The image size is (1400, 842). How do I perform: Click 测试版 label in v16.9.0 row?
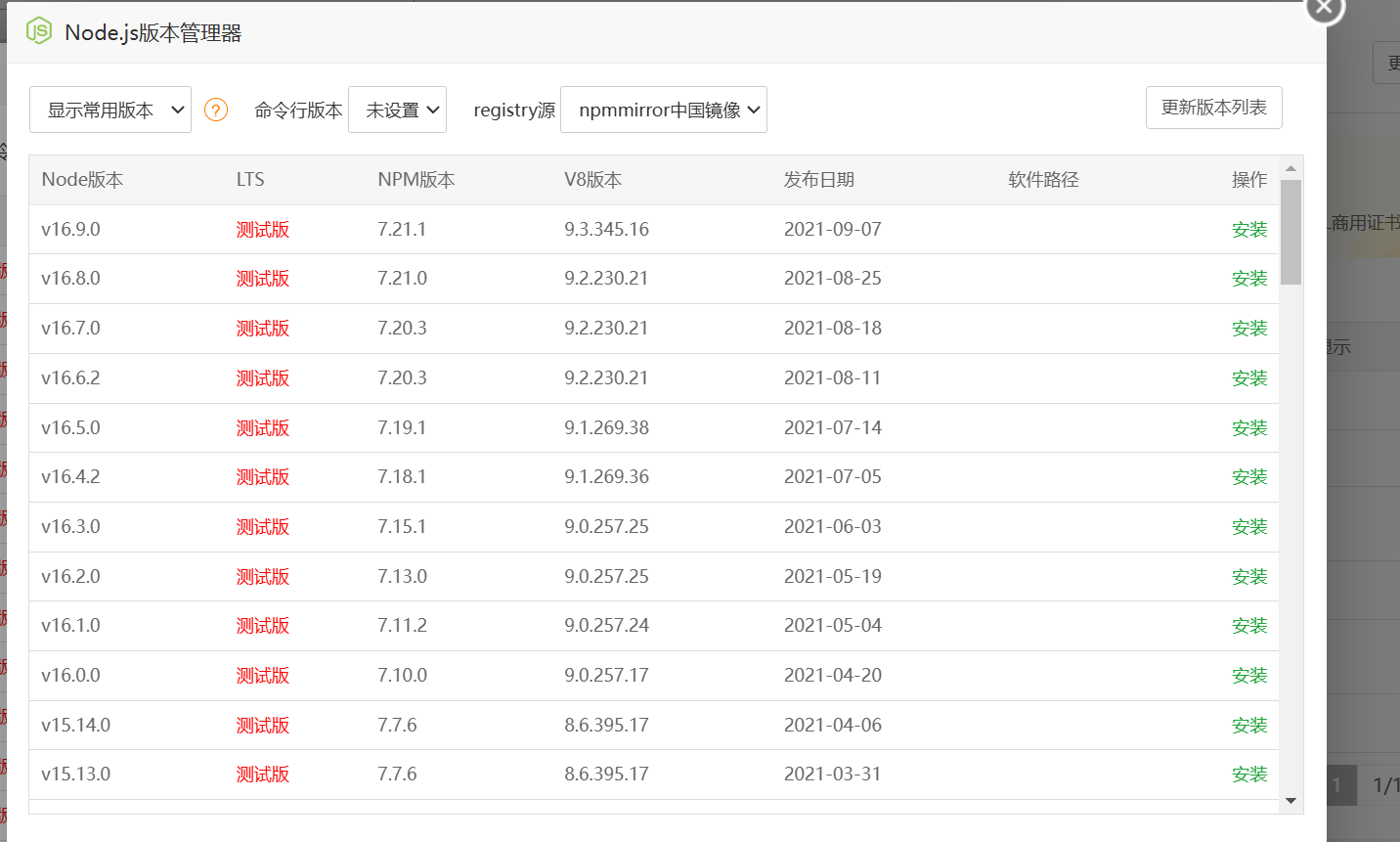(263, 229)
